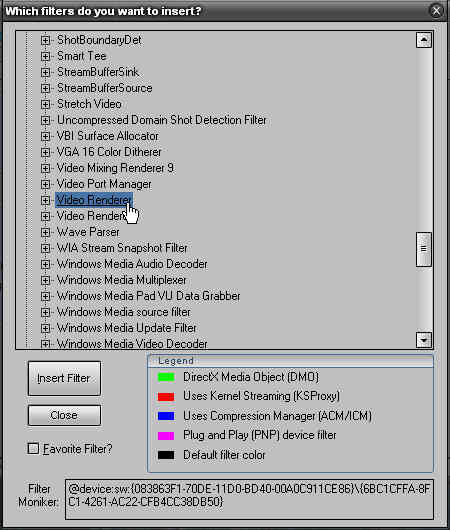
Task: Select the Stretch Video filter
Action: point(89,104)
